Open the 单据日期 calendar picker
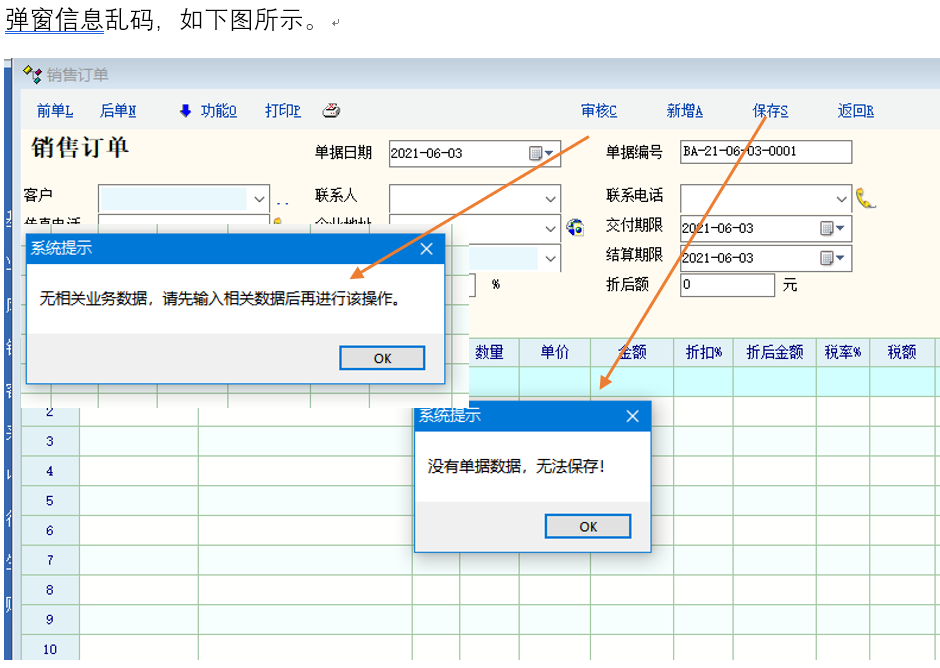 click(541, 153)
